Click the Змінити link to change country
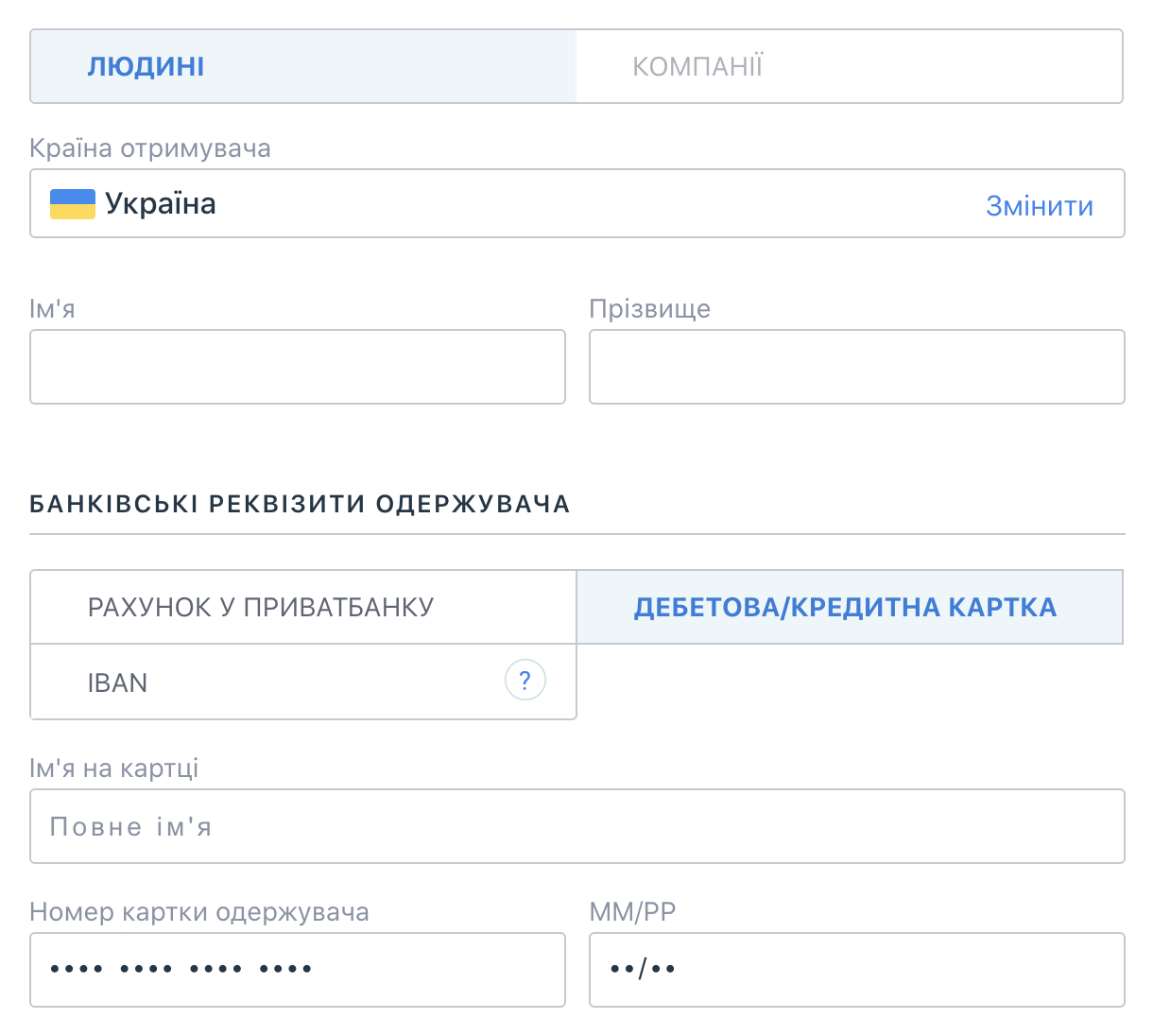 [1039, 206]
